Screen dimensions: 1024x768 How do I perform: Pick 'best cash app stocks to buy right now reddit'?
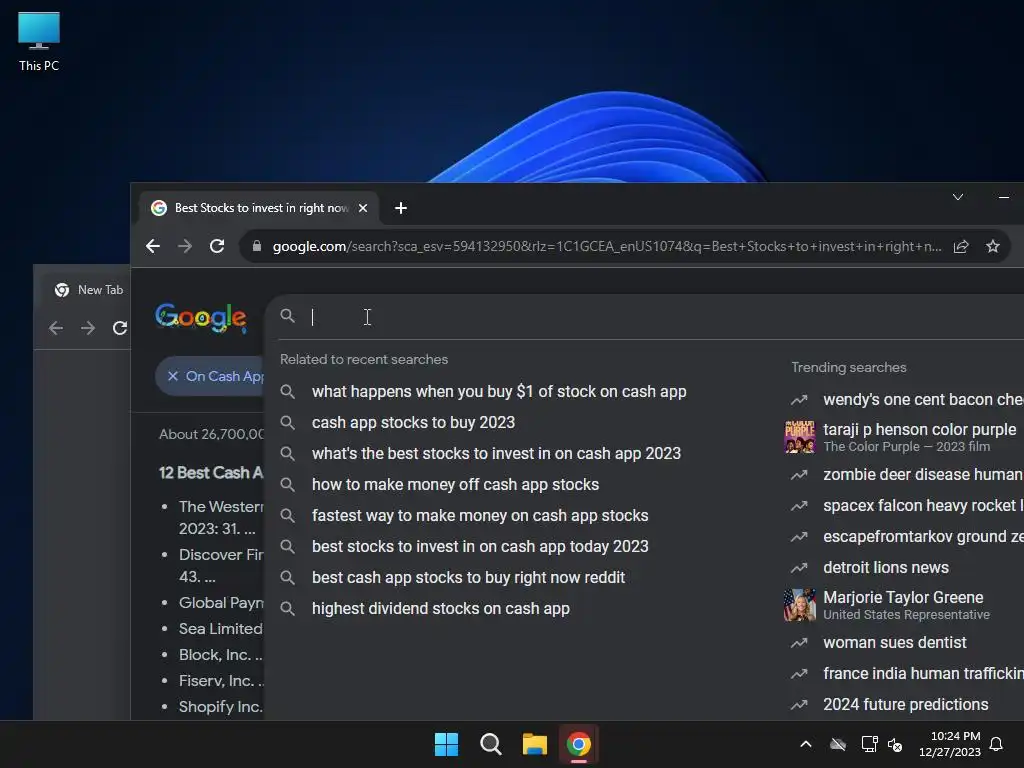468,577
